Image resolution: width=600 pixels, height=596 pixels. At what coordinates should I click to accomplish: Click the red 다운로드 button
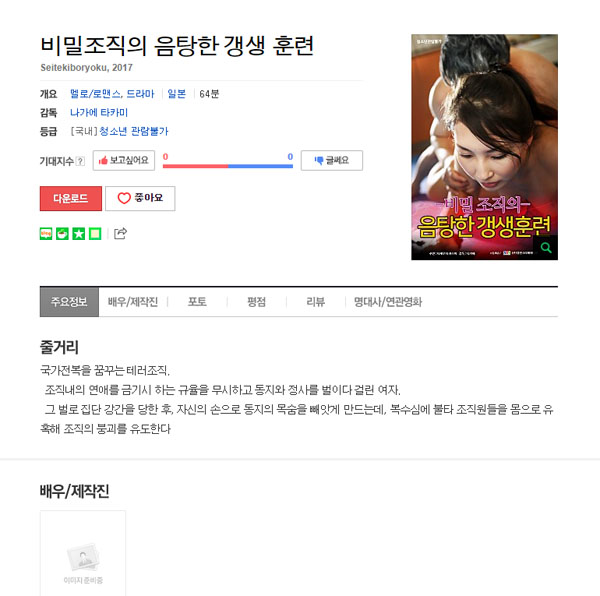coord(71,198)
